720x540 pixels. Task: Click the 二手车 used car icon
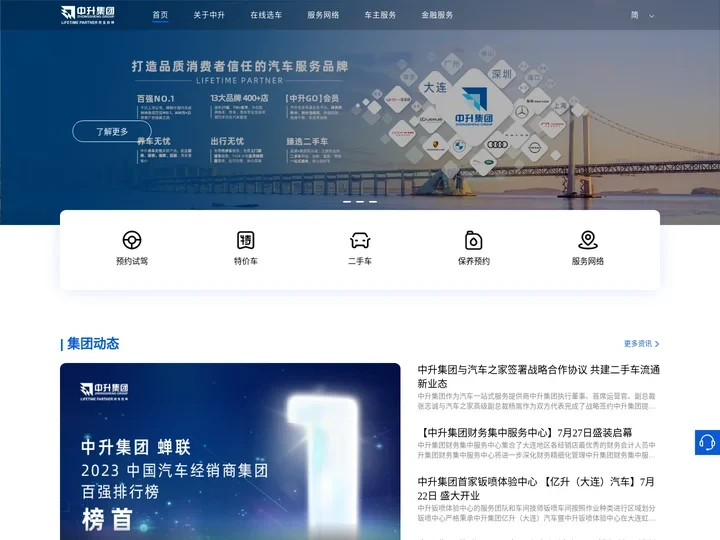(360, 240)
